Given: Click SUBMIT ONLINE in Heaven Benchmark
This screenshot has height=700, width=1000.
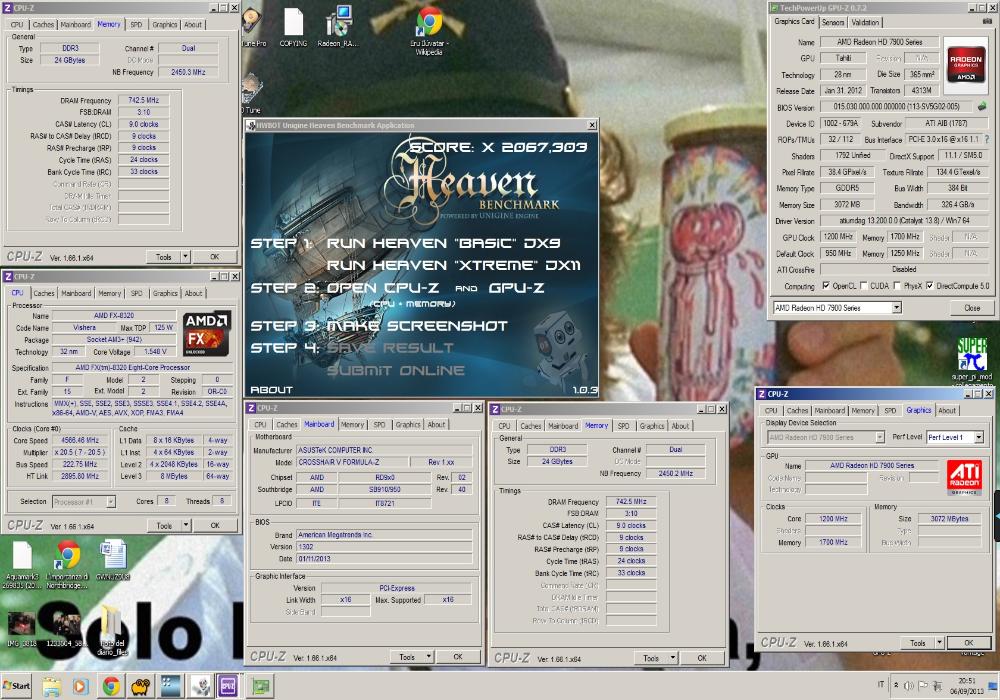Looking at the screenshot, I should coord(395,370).
